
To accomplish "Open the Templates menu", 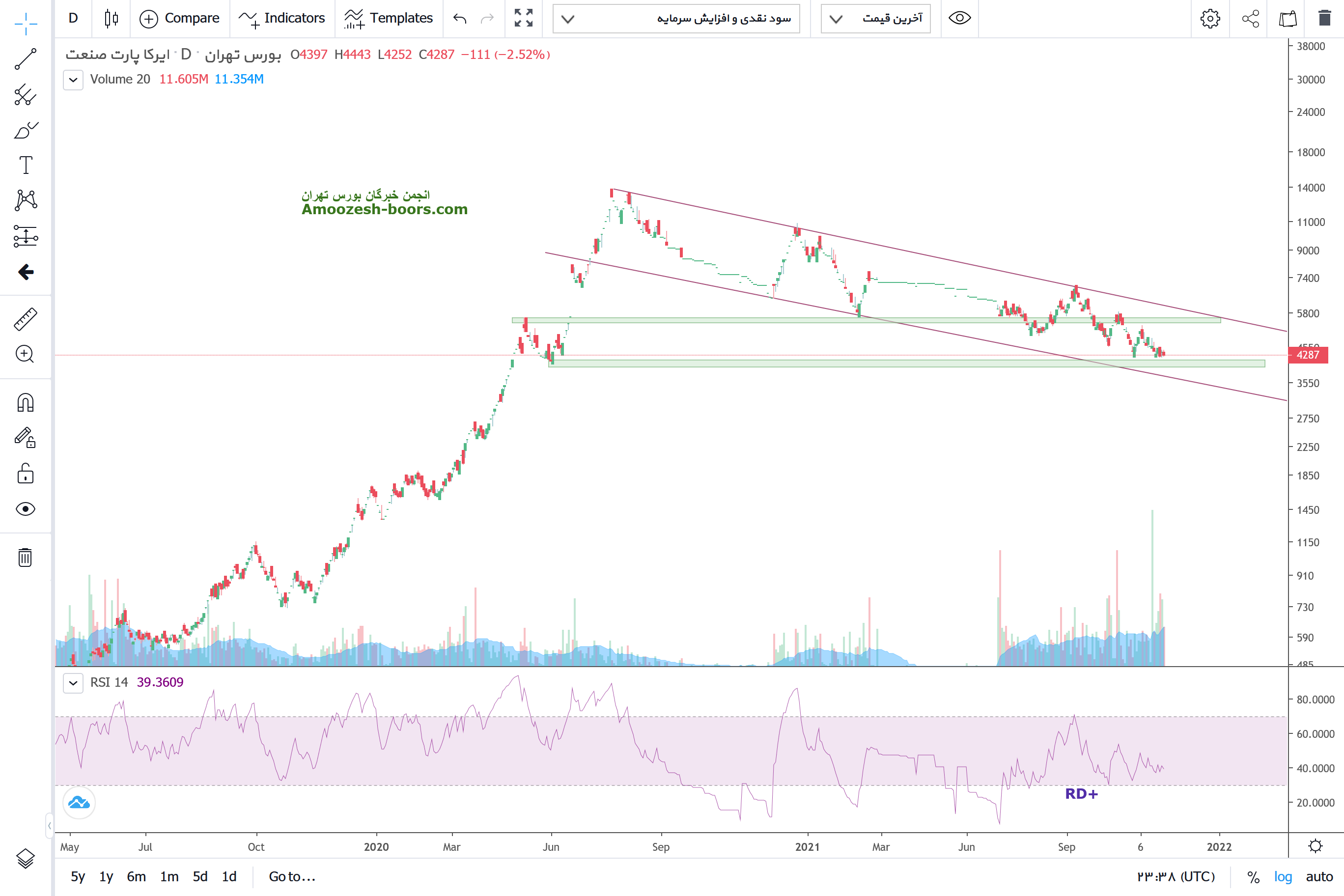I will [389, 18].
